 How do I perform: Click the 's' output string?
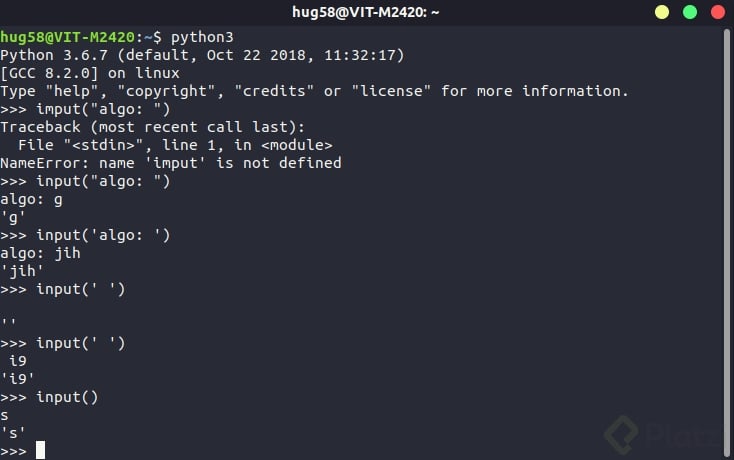(13, 433)
